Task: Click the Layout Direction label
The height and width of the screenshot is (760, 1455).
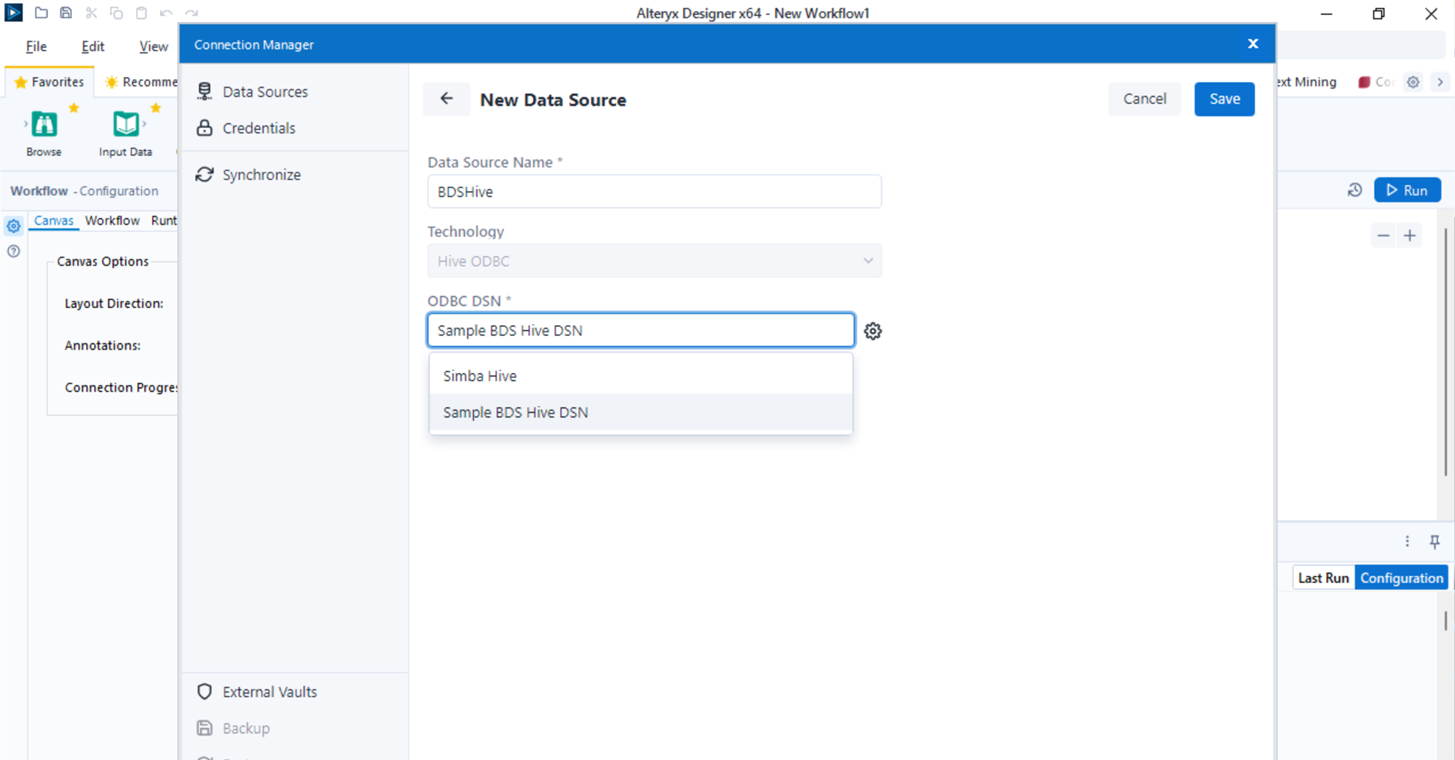Action: pyautogui.click(x=114, y=303)
